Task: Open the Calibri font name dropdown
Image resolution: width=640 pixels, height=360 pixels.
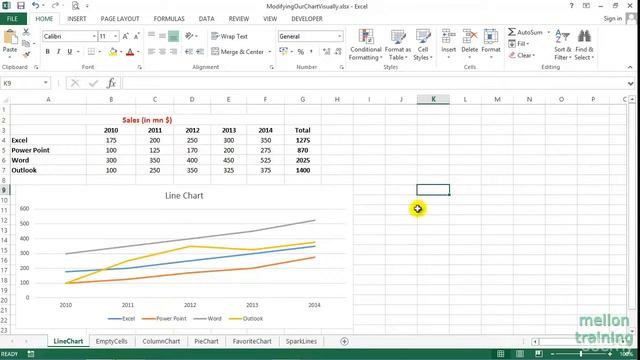Action: [x=94, y=36]
